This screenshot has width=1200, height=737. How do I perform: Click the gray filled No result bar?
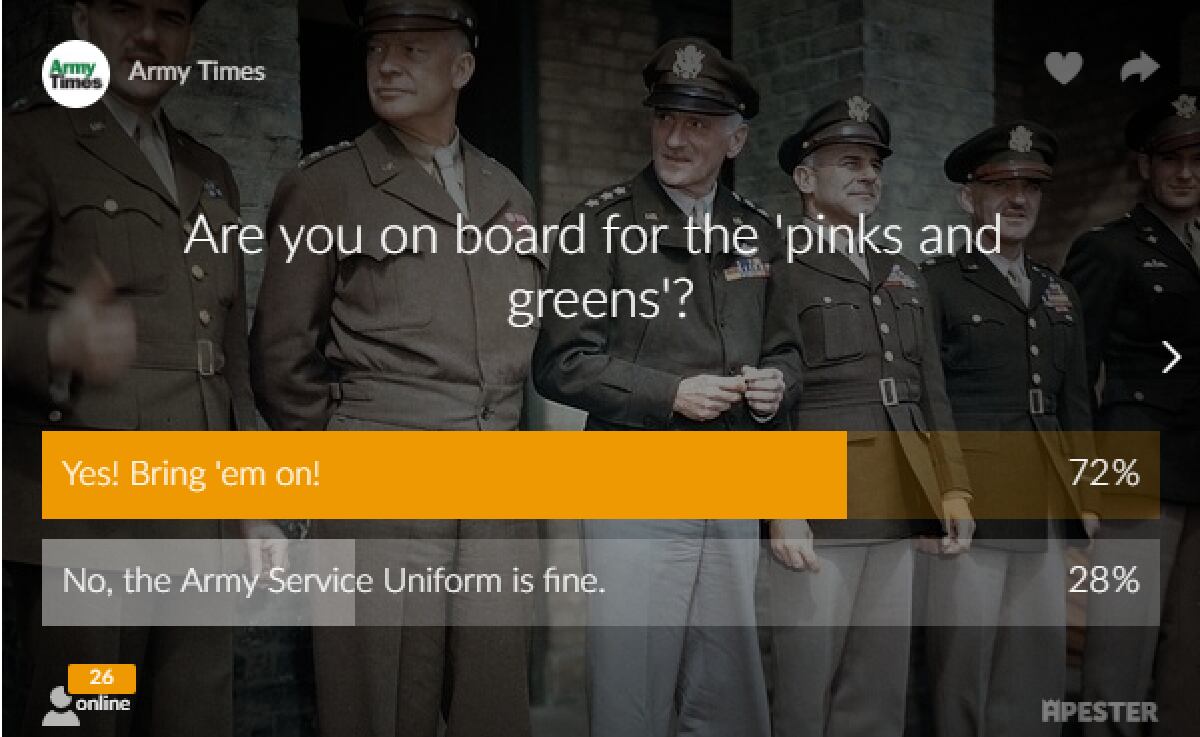(198, 582)
